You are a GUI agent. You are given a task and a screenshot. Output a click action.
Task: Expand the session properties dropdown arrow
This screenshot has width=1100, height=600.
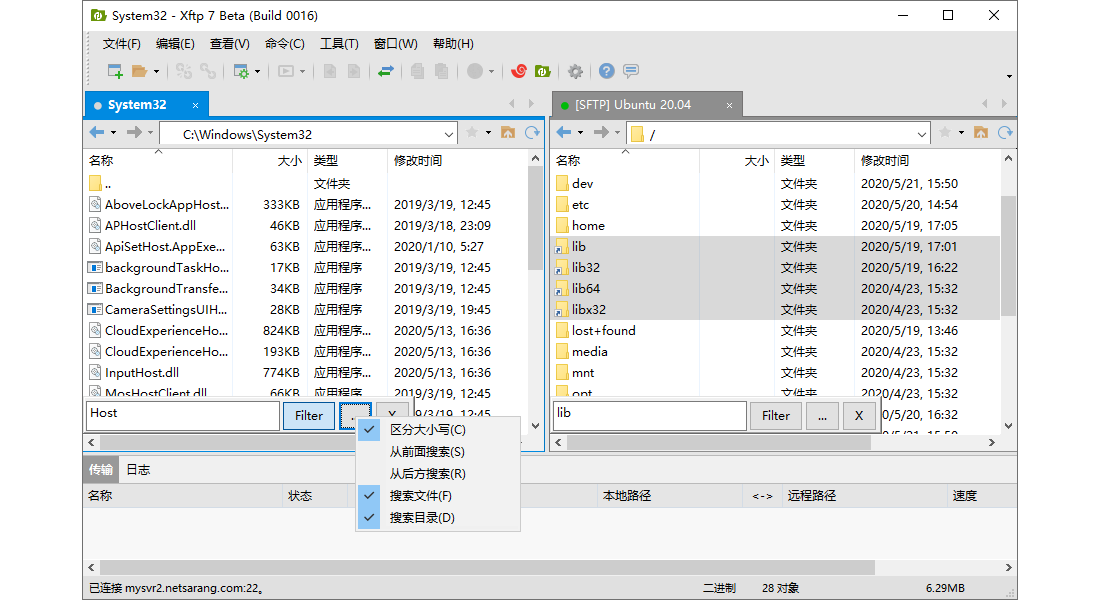[x=257, y=72]
